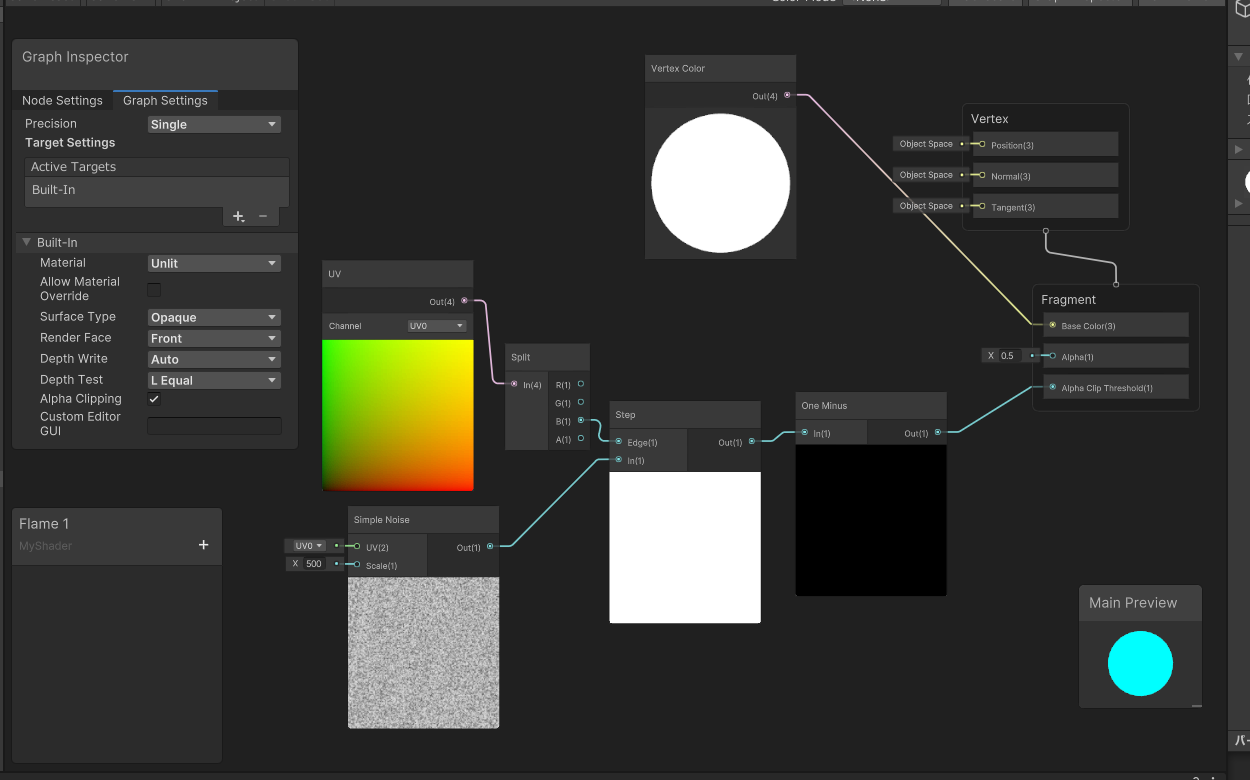
Task: Click Split node G(1) output port
Action: pyautogui.click(x=581, y=402)
